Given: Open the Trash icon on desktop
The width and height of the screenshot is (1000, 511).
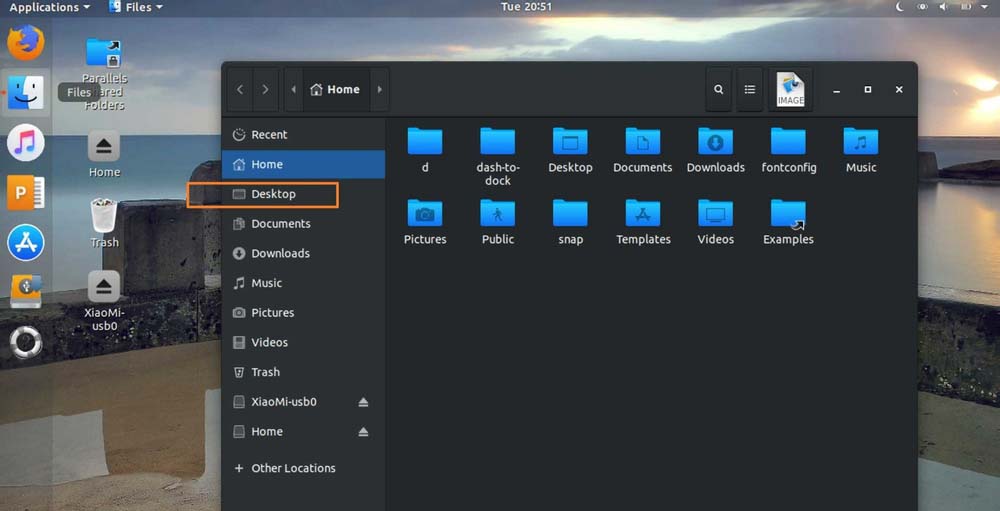Looking at the screenshot, I should (x=104, y=215).
